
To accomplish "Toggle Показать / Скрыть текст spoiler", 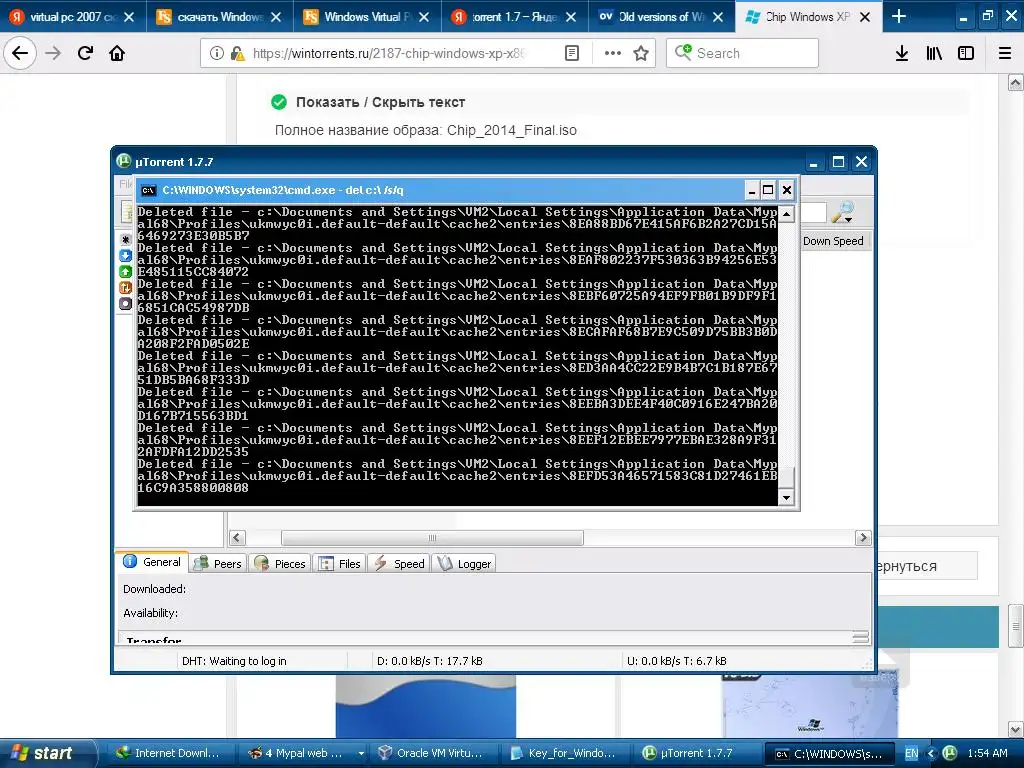I will coord(380,102).
